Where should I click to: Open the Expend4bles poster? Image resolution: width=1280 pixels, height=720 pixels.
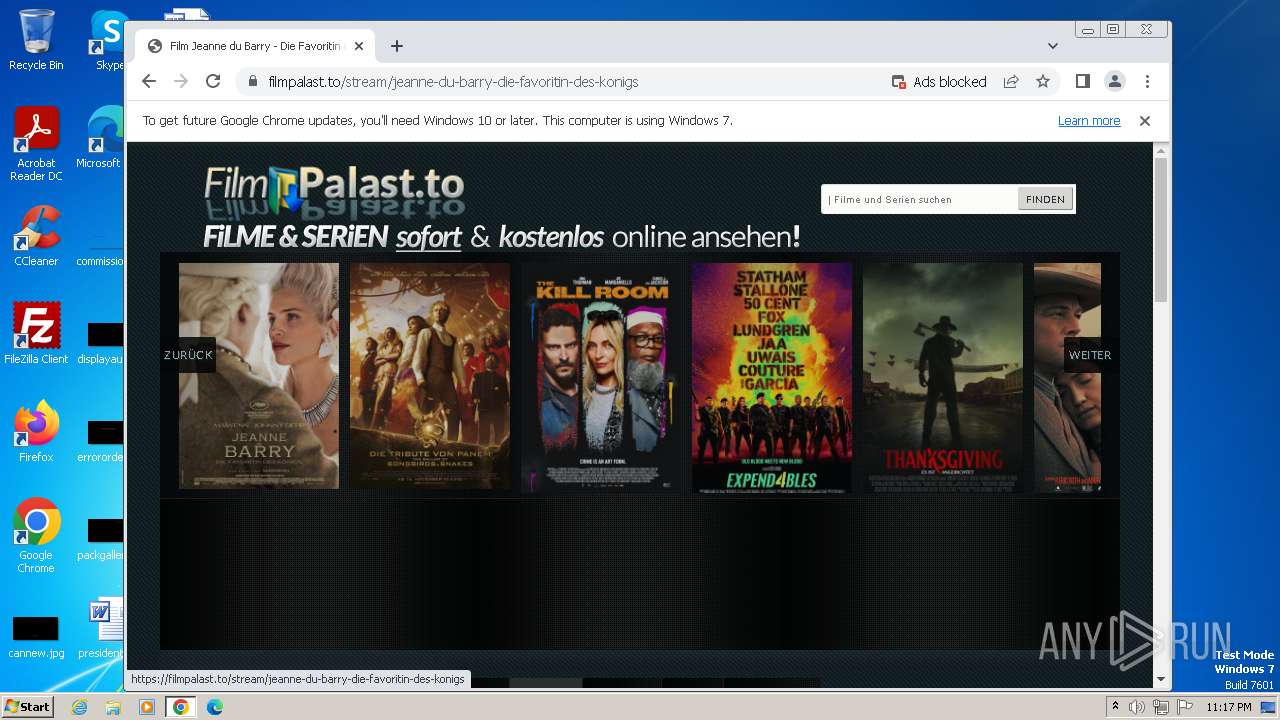(x=772, y=377)
